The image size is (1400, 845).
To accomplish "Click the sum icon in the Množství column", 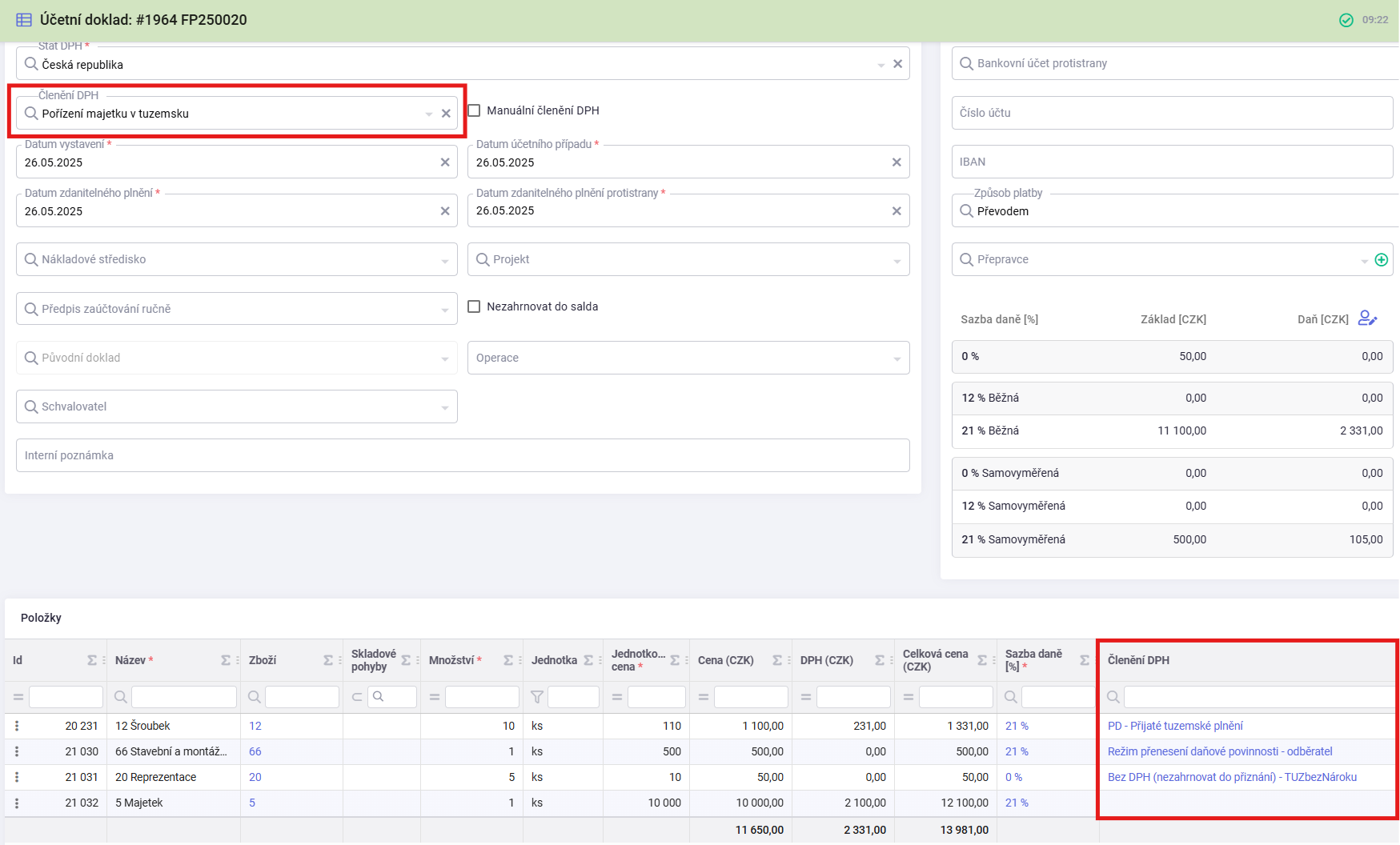I will click(x=508, y=660).
